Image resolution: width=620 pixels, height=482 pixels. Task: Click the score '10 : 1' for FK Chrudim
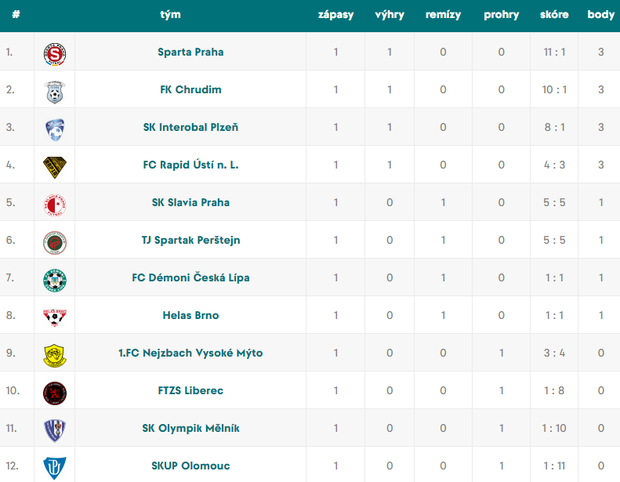(x=554, y=90)
